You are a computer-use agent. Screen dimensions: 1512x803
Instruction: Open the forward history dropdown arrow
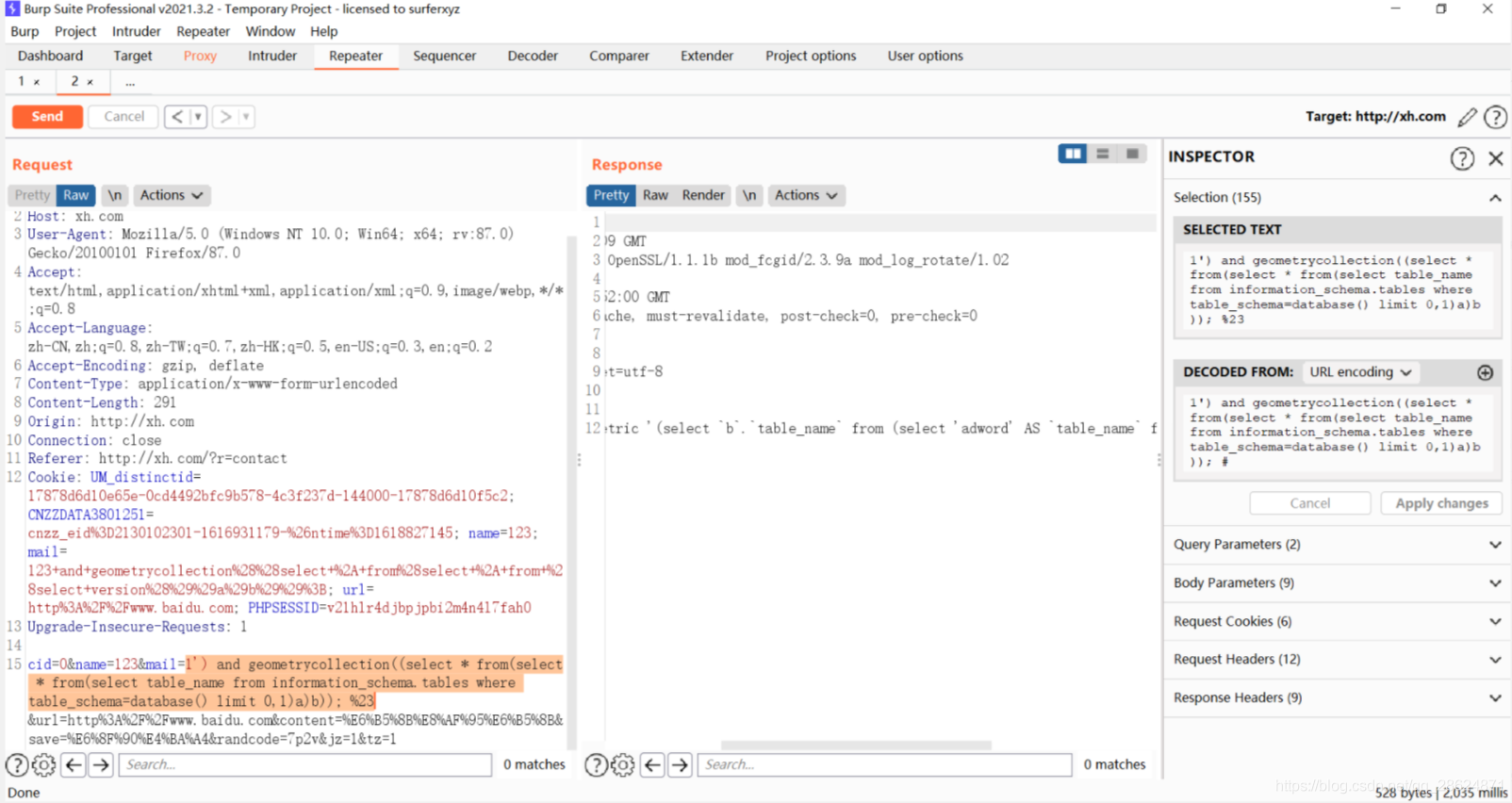click(x=246, y=117)
